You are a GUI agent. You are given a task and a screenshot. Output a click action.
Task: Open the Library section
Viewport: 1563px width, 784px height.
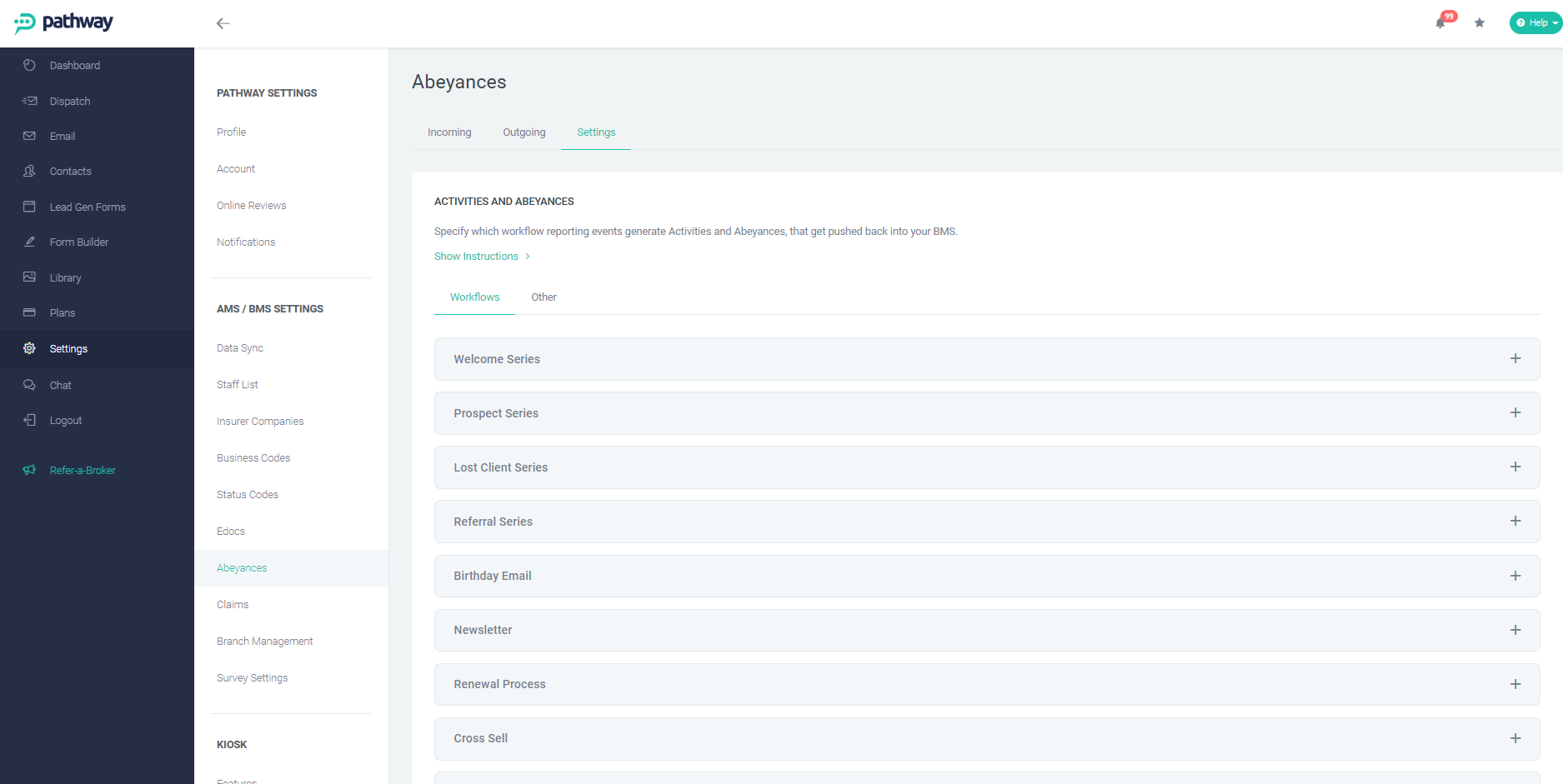65,277
